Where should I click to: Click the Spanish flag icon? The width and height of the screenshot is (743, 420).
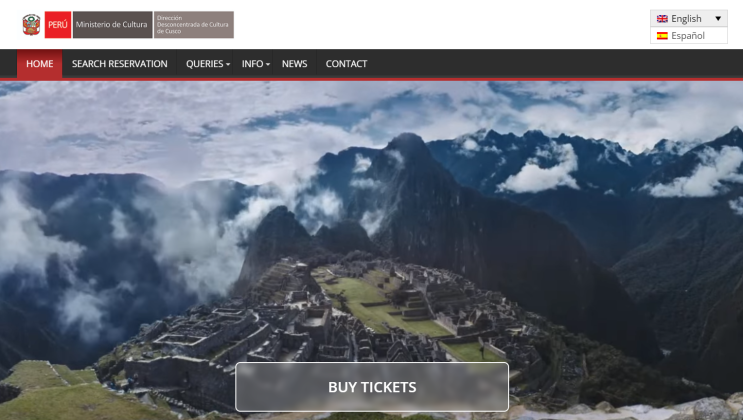tap(662, 36)
